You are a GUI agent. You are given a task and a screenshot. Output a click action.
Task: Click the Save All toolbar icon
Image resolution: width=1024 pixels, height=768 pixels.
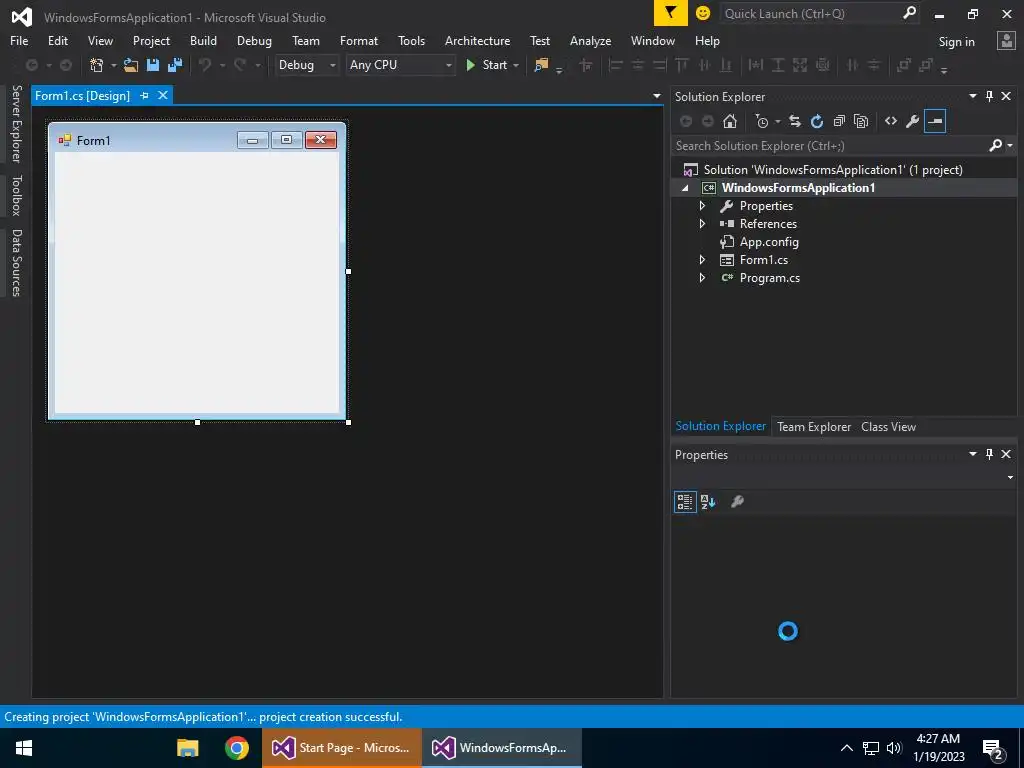click(175, 65)
